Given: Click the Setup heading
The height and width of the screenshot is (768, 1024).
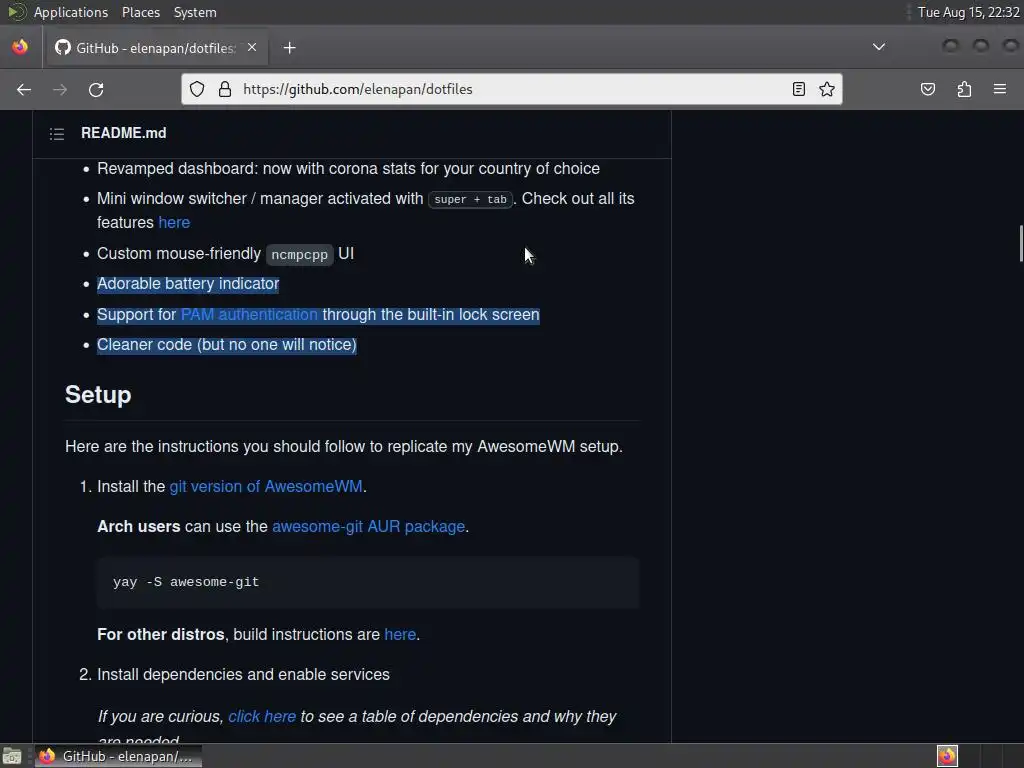Looking at the screenshot, I should (x=98, y=394).
